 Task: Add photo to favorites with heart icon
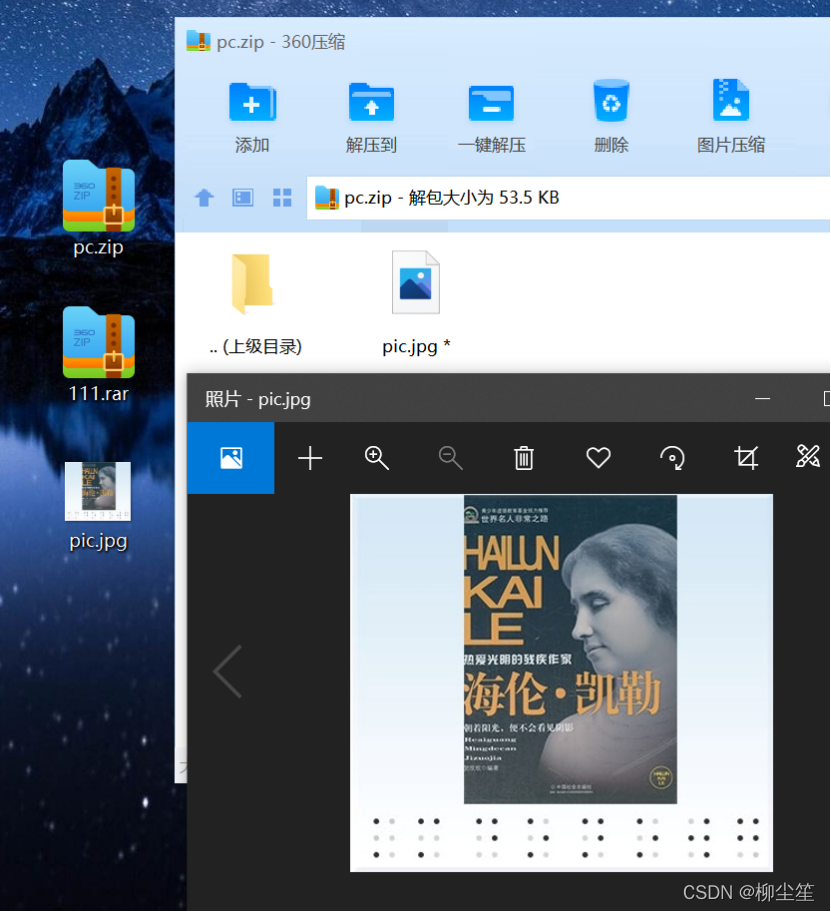point(598,458)
